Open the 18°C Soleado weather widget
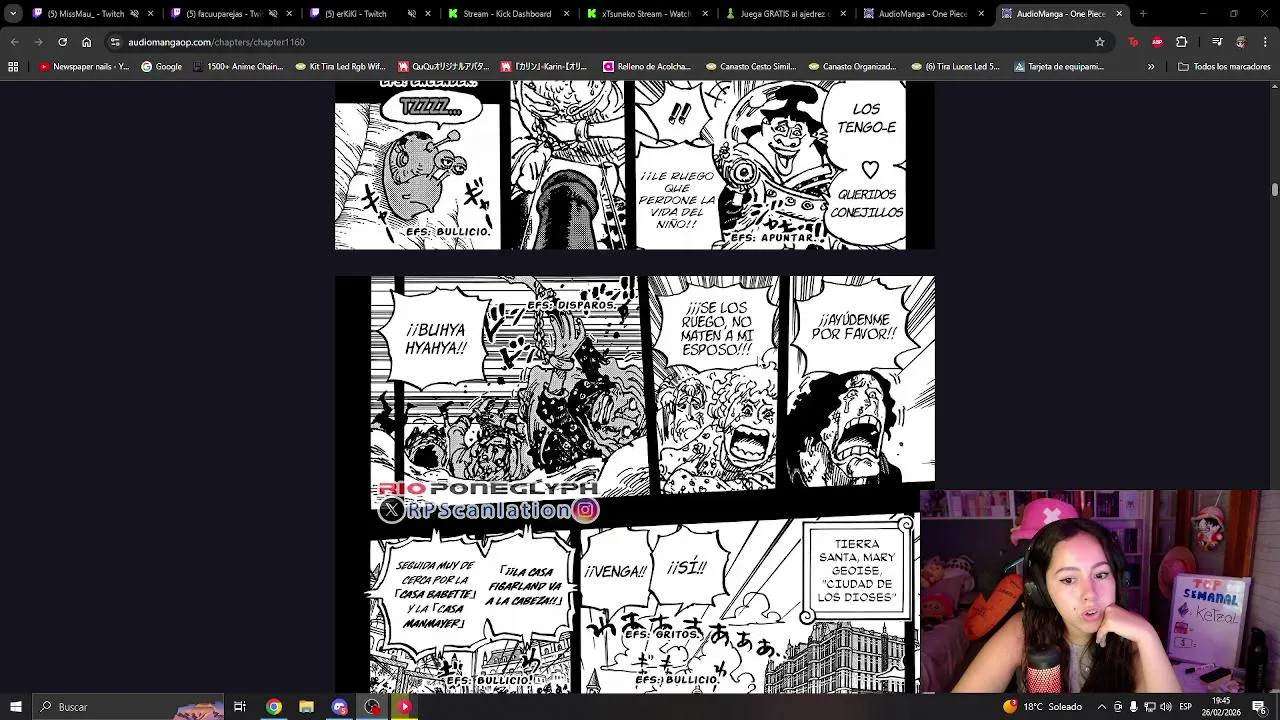Screen dimensions: 1280x720 click(x=1043, y=707)
